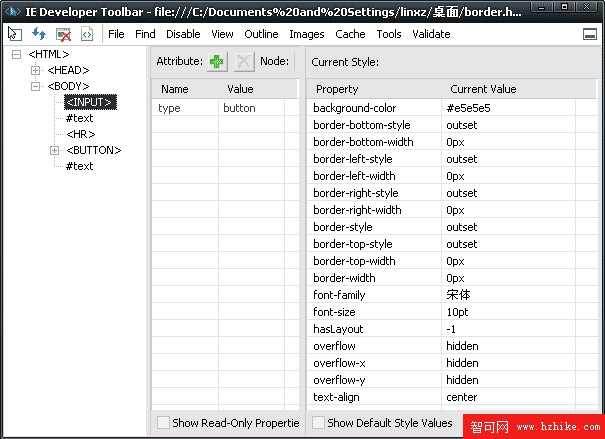Click the delete attribute X icon

[x=244, y=62]
